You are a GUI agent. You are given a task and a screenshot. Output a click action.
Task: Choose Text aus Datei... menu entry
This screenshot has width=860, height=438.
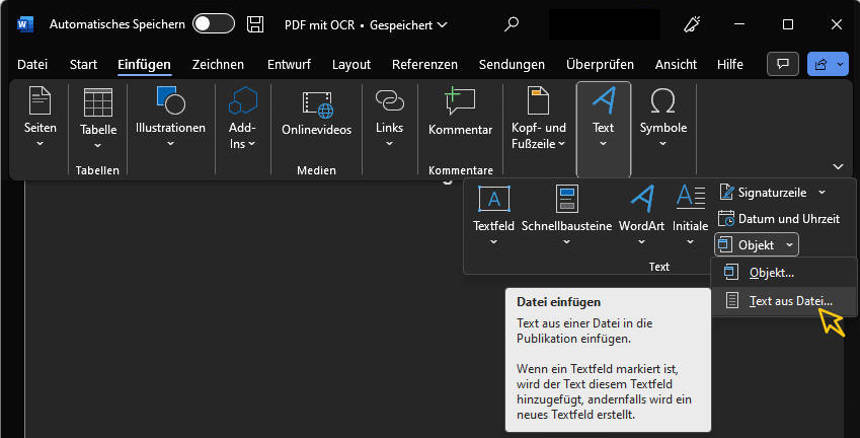(784, 301)
